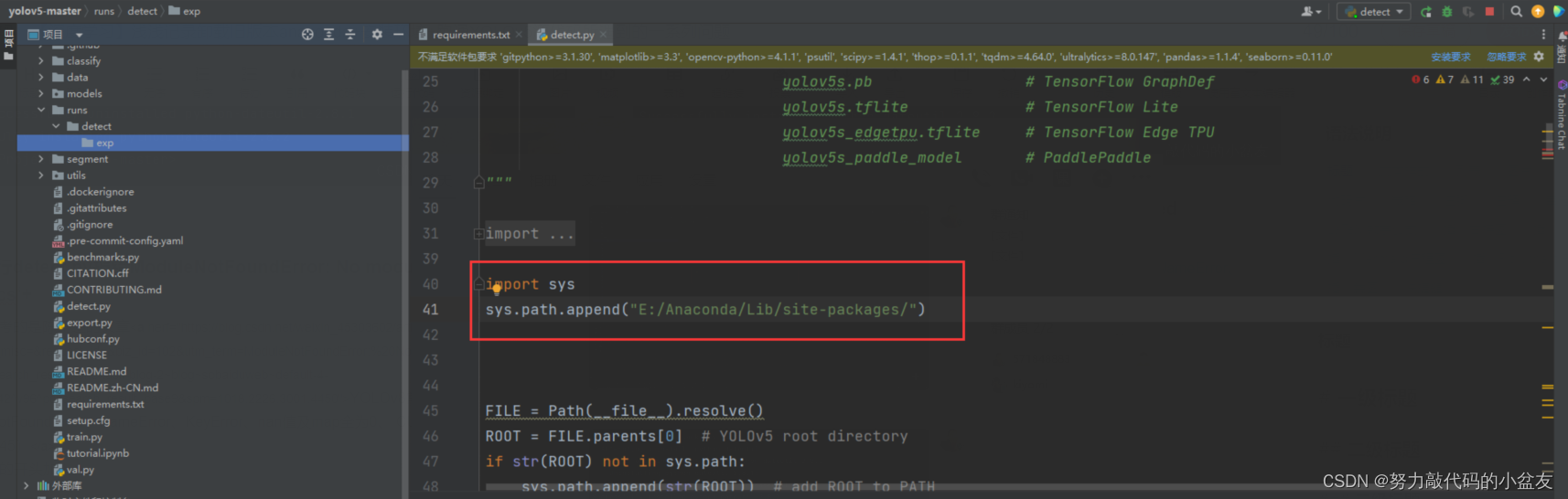Image resolution: width=1568 pixels, height=499 pixels.
Task: Go to previous highlighted problem arrow
Action: click(x=1526, y=80)
